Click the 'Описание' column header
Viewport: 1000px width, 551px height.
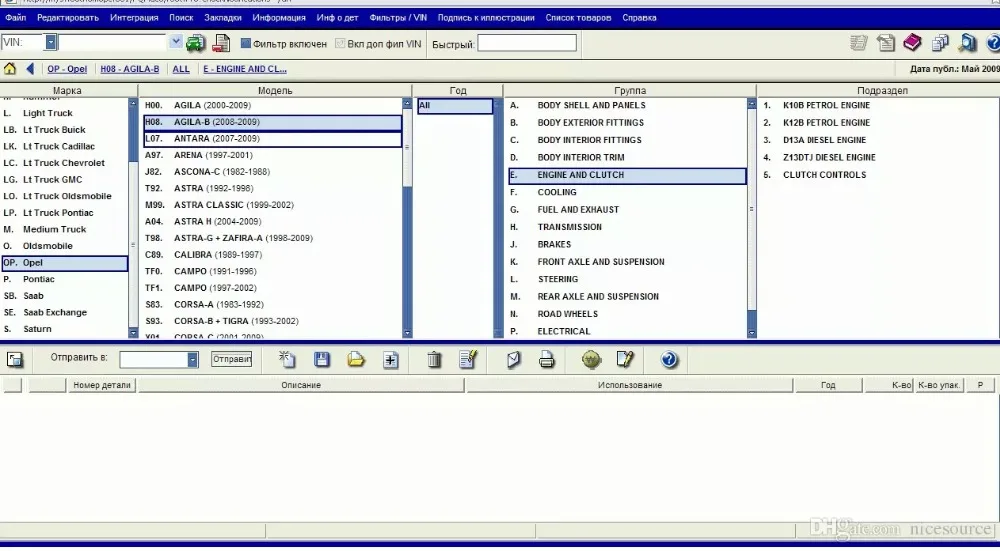pos(301,385)
